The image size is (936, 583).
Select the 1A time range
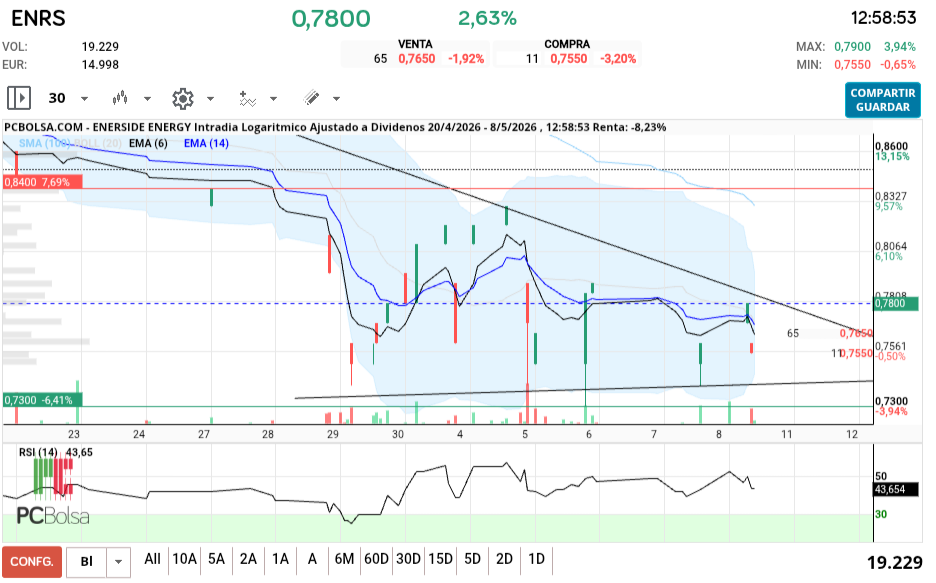280,559
